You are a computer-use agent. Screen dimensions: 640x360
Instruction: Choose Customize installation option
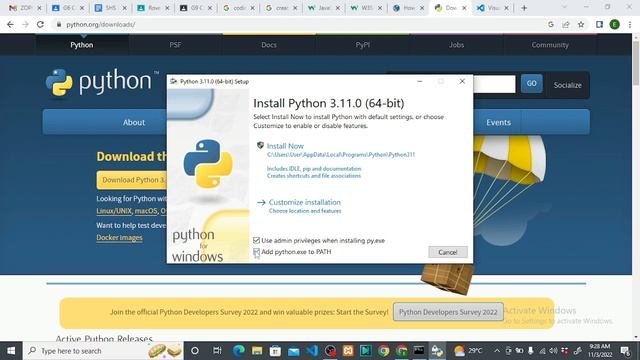(304, 202)
